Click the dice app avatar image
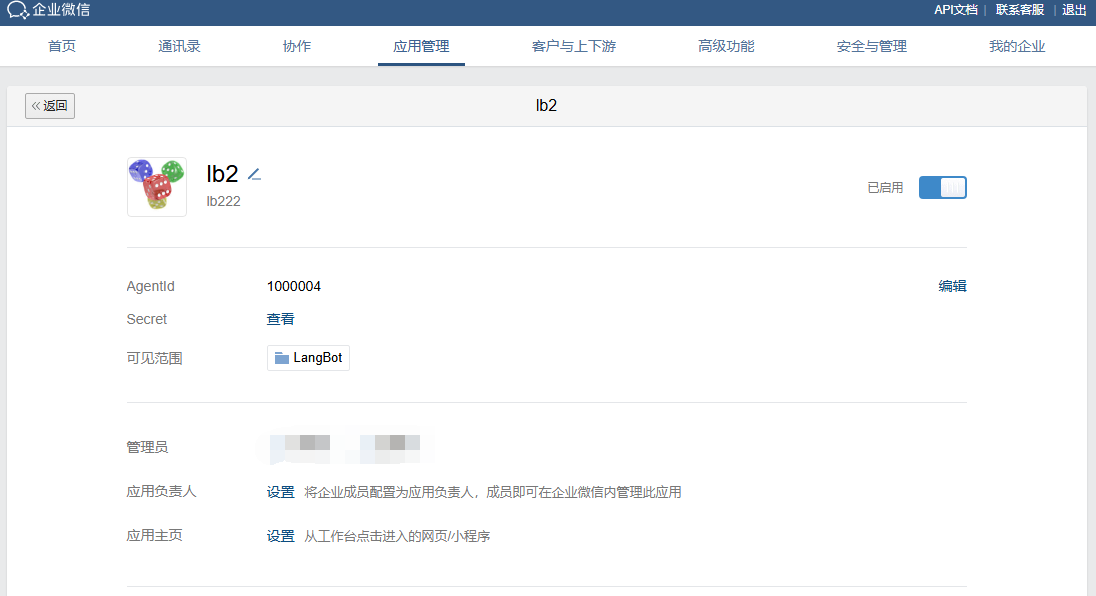The image size is (1096, 596). click(157, 186)
